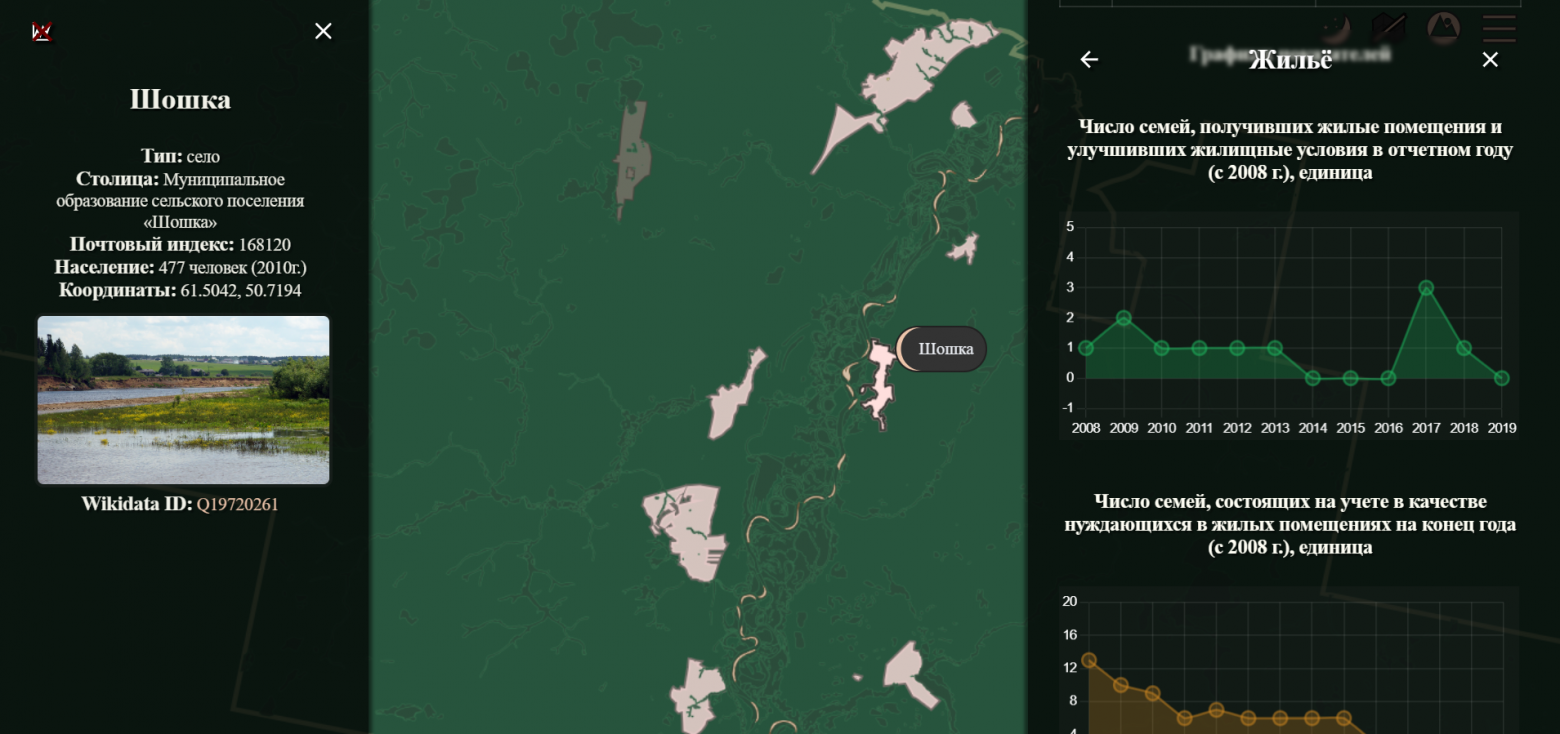The width and height of the screenshot is (1560, 734).
Task: Toggle night mode with the moon icon
Action: 1334,28
